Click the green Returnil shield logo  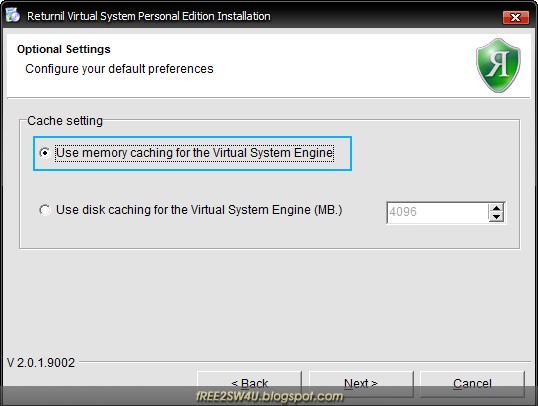498,65
